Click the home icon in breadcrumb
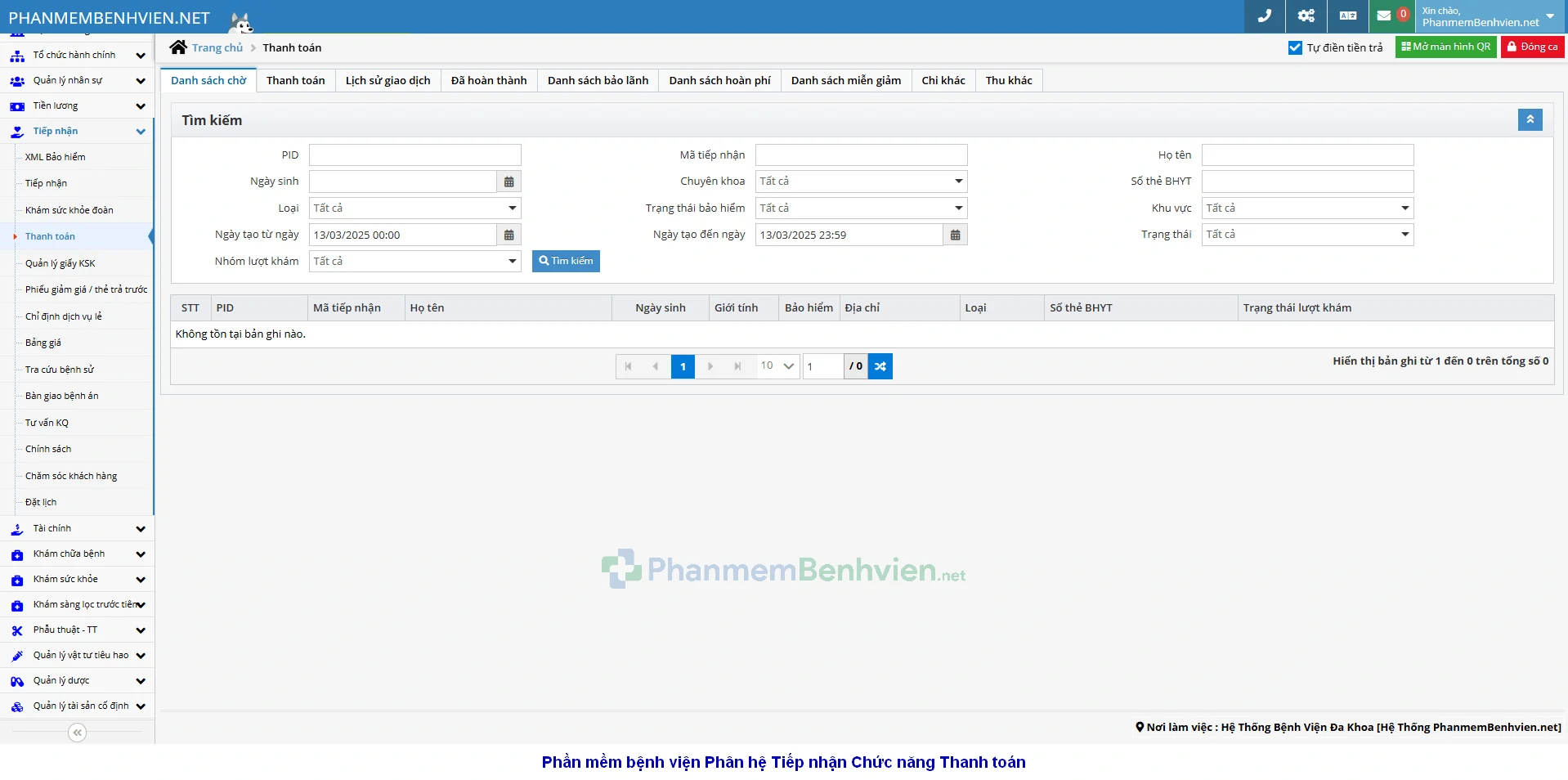This screenshot has height=780, width=1568. click(x=178, y=47)
